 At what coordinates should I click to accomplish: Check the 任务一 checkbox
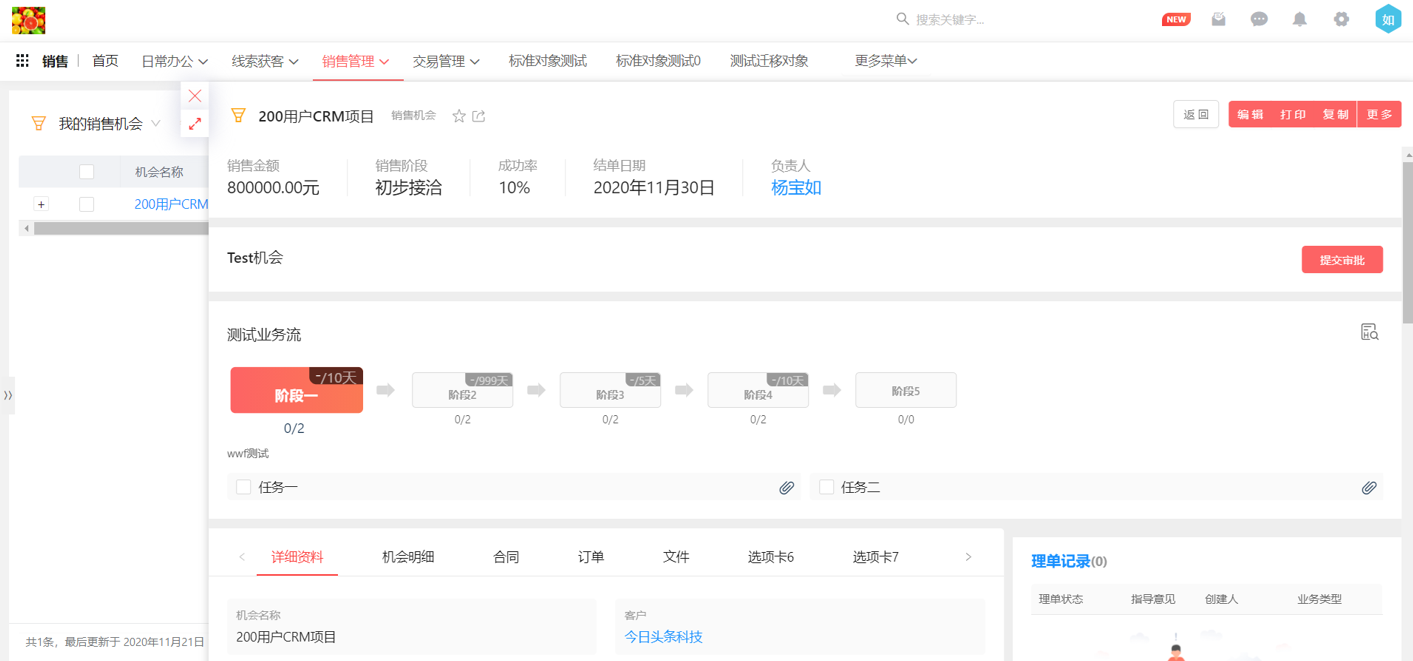click(244, 487)
